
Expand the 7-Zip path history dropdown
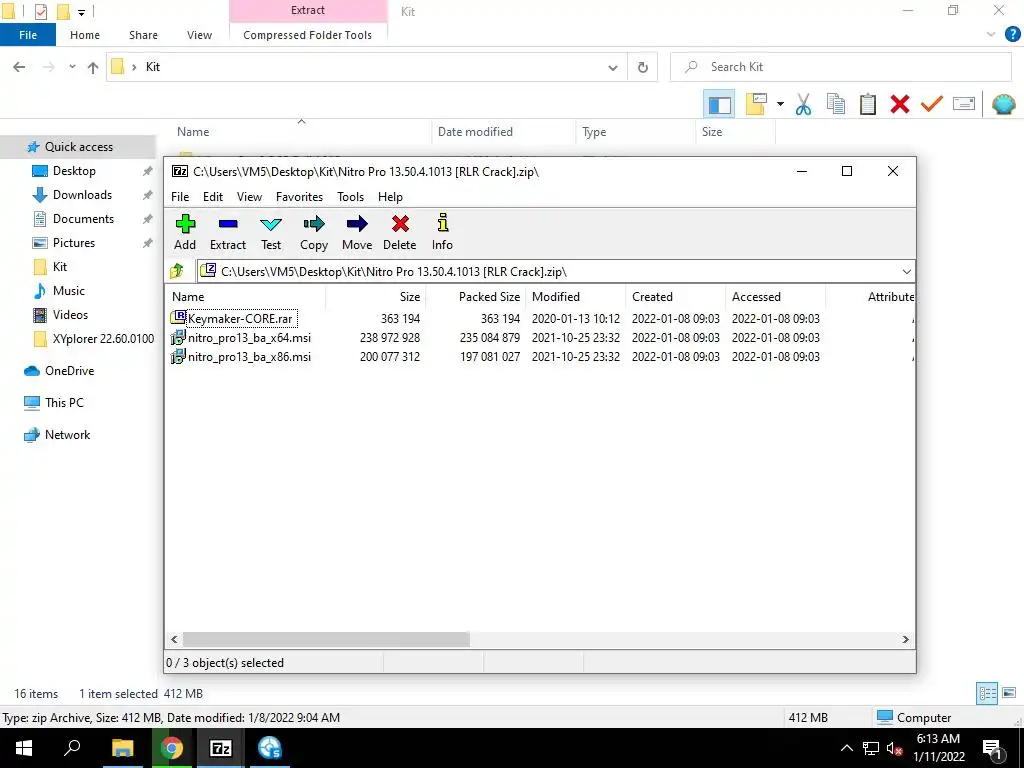pyautogui.click(x=906, y=272)
